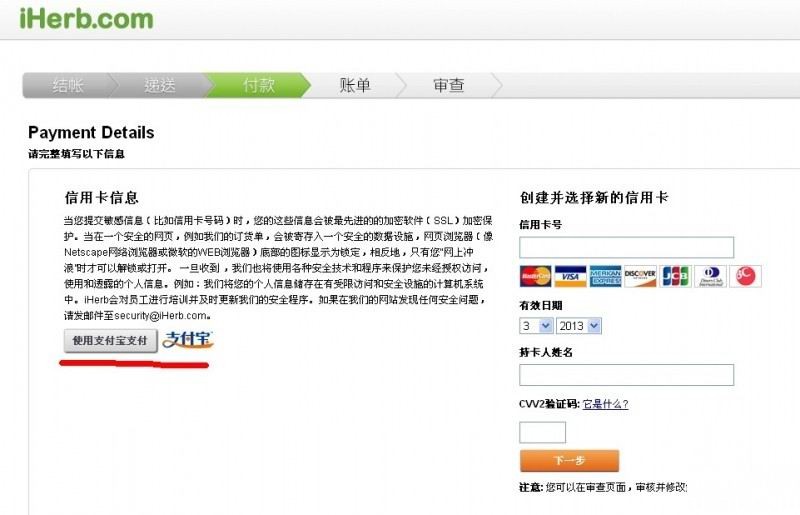
Task: Open the expiration month dropdown
Action: [x=536, y=326]
